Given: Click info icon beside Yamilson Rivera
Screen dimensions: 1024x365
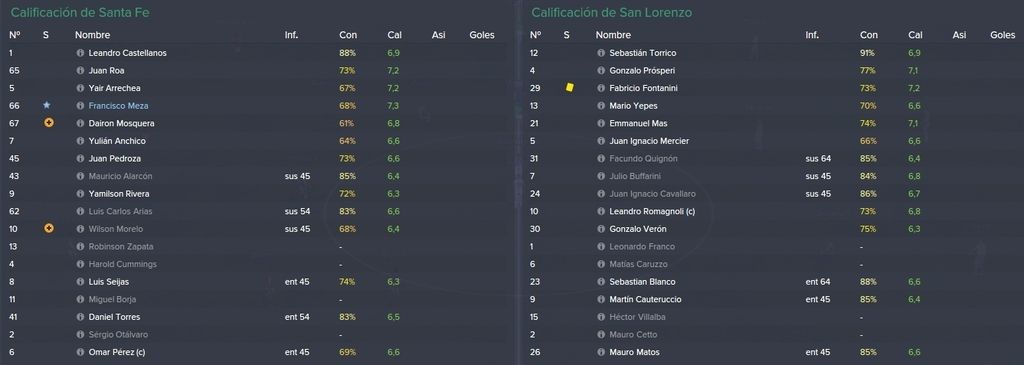Looking at the screenshot, I should click(80, 194).
